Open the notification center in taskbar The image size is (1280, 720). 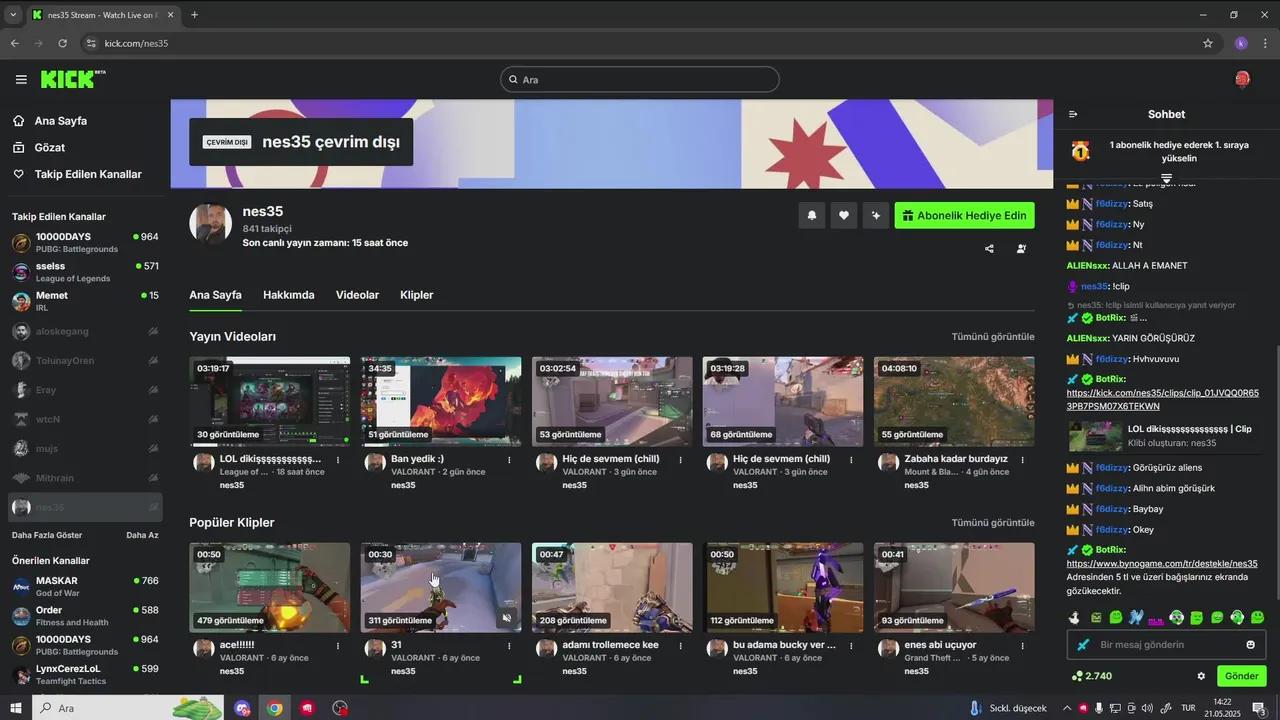click(1260, 708)
